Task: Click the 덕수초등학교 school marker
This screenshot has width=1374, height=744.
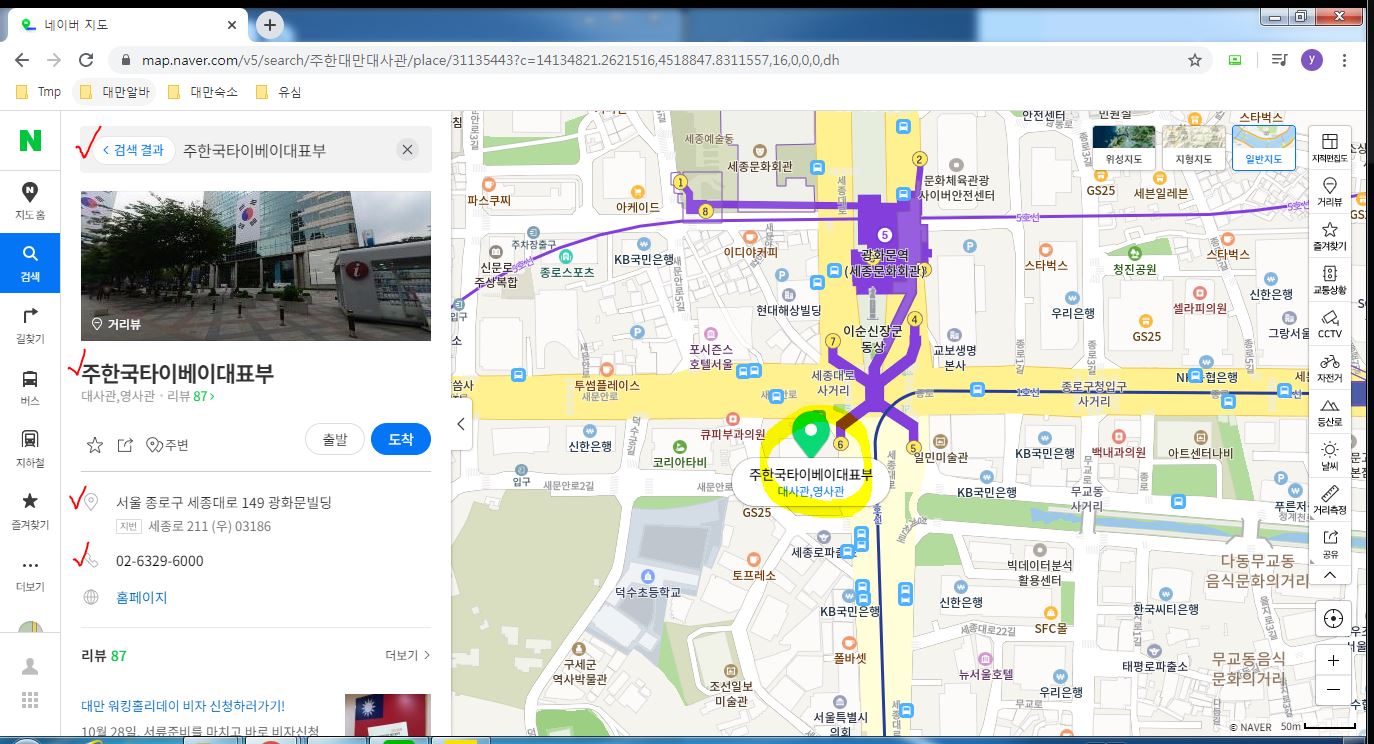Action: coord(647,584)
